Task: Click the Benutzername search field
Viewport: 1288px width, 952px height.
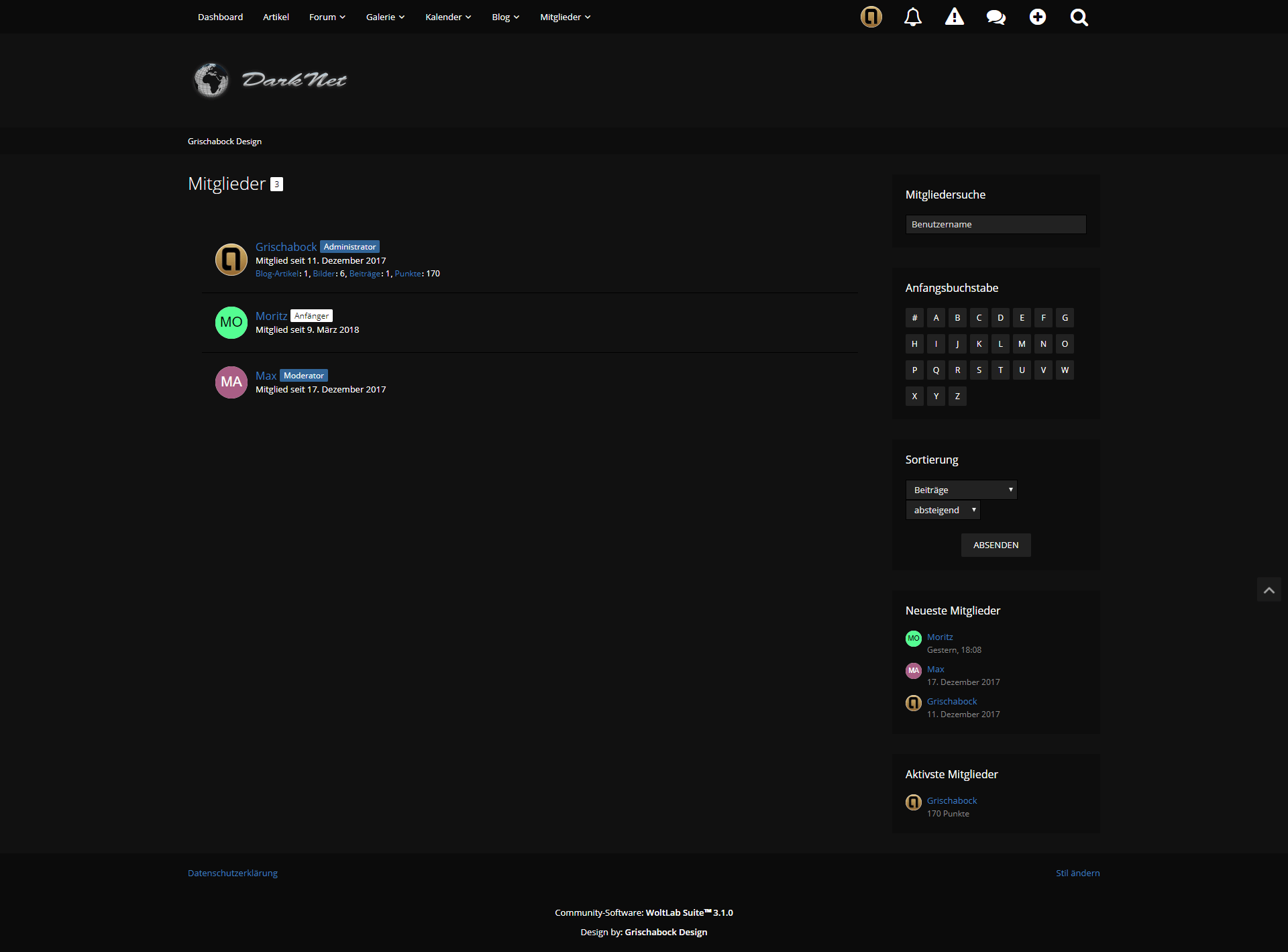Action: [996, 224]
